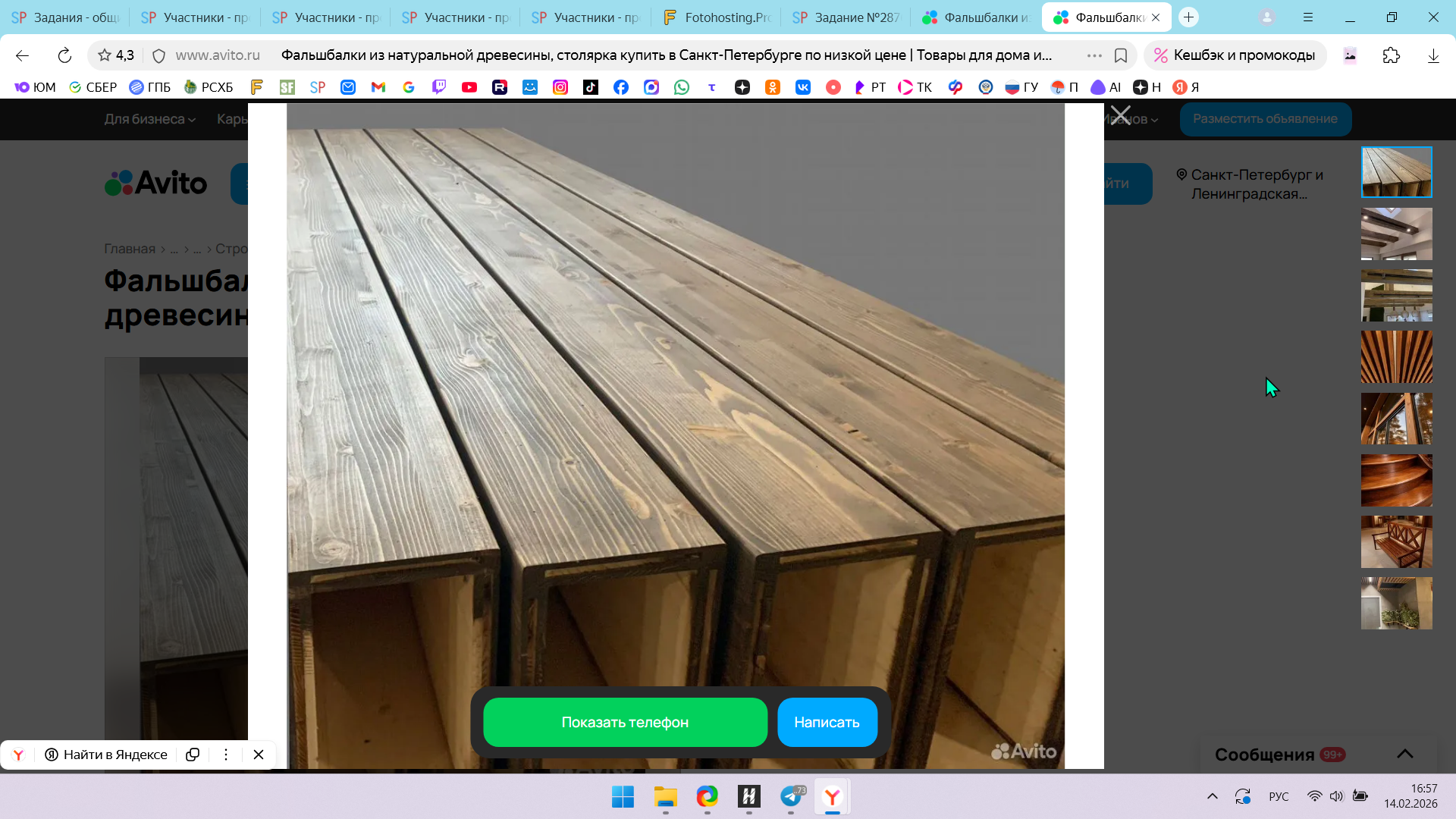The image size is (1456, 819).
Task: Select the wooden staircase thumbnail
Action: 1396,480
